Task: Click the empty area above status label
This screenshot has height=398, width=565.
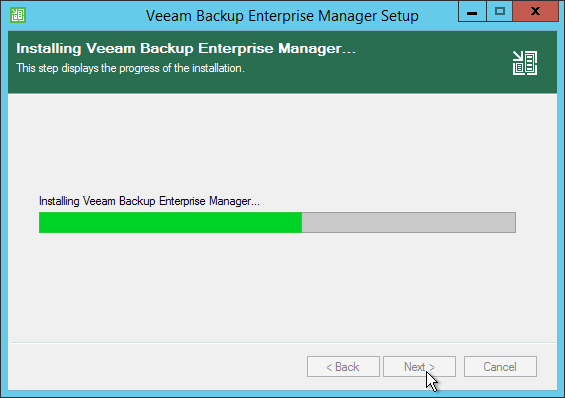Action: [282, 144]
